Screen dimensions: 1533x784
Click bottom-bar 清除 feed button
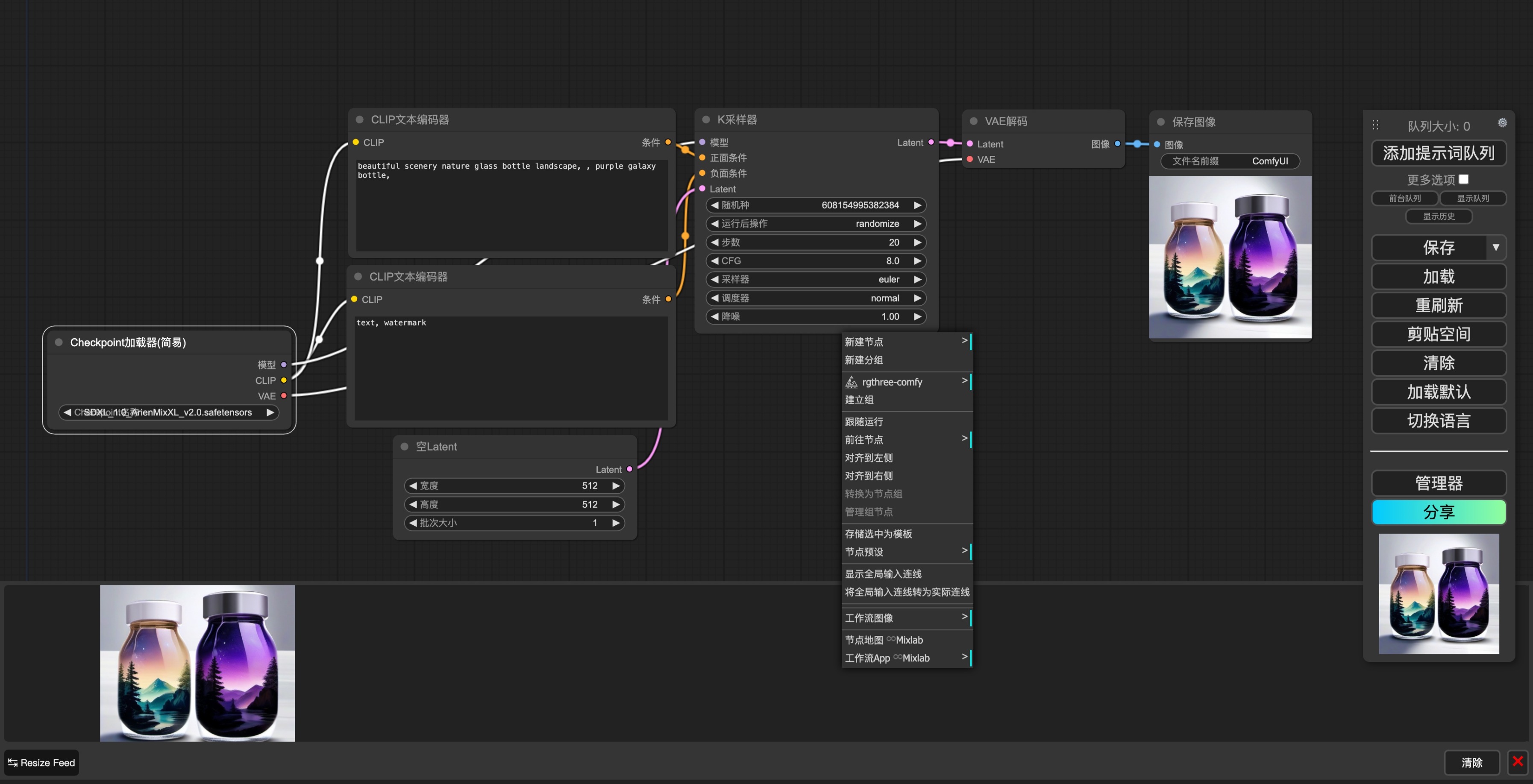1472,763
